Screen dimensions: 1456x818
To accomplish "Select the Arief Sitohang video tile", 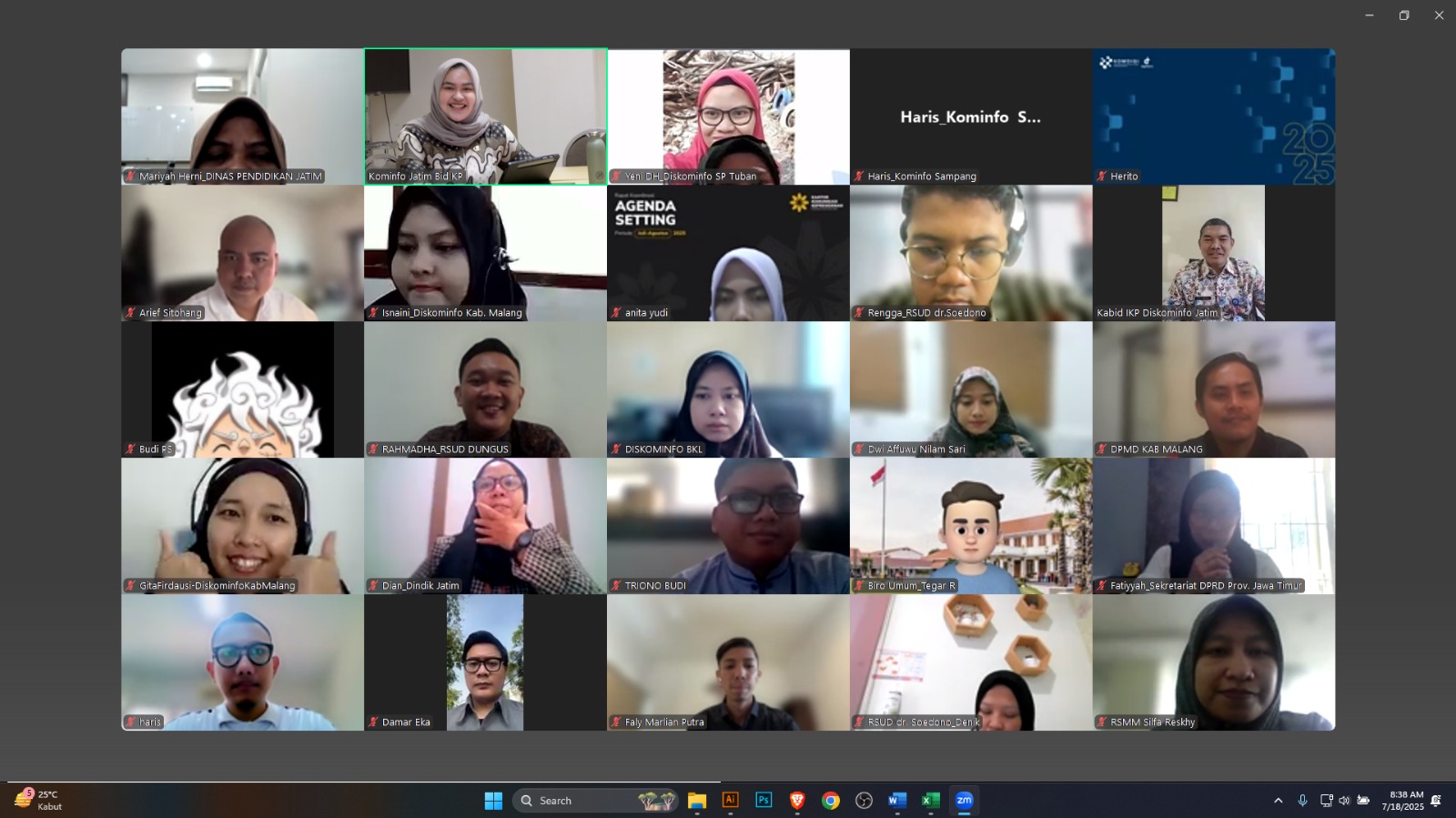I will click(242, 253).
